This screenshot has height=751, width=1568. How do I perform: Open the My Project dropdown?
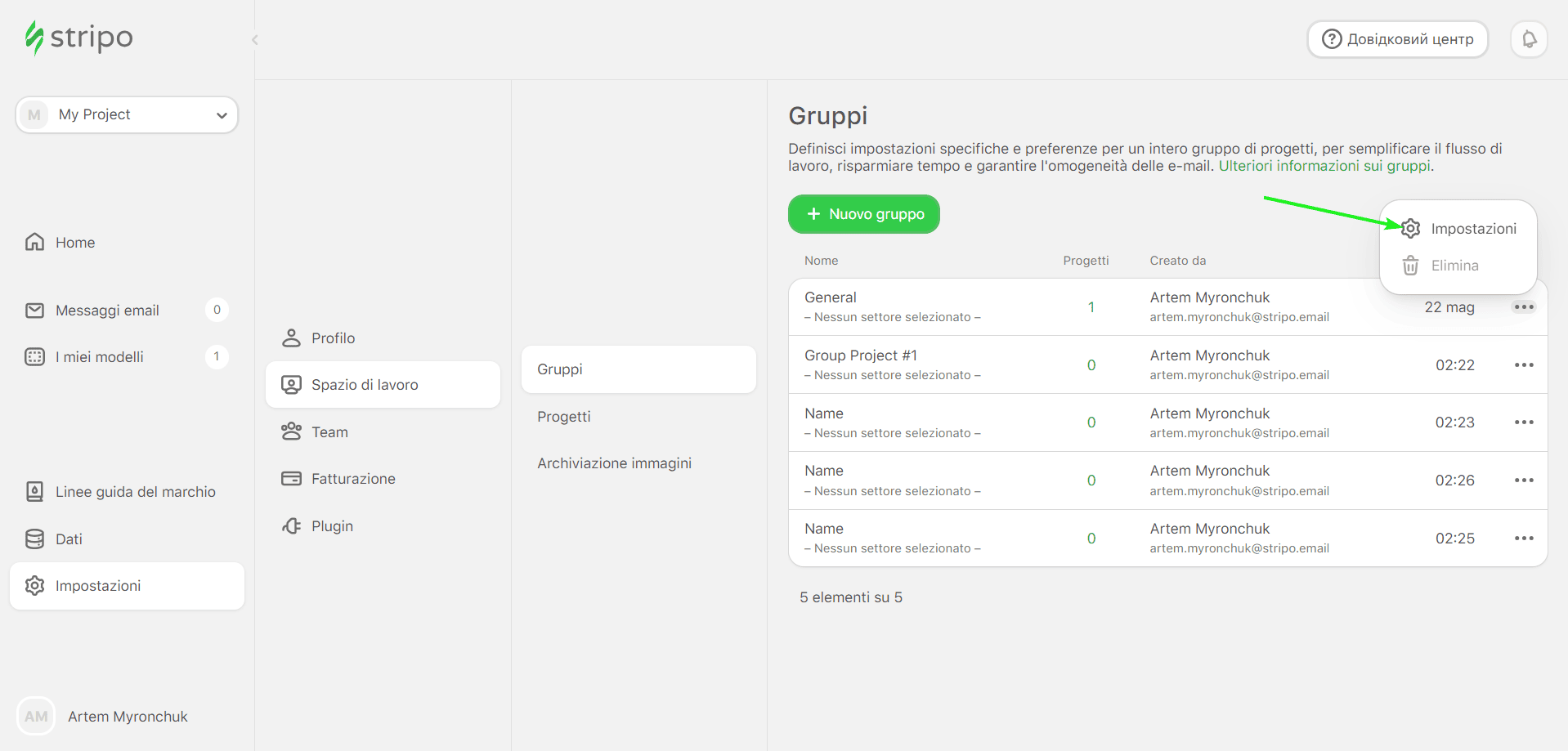(x=127, y=114)
